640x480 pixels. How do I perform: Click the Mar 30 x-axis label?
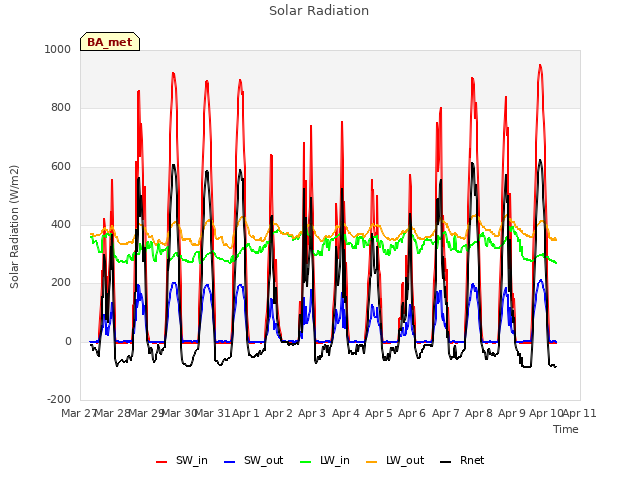point(179,413)
